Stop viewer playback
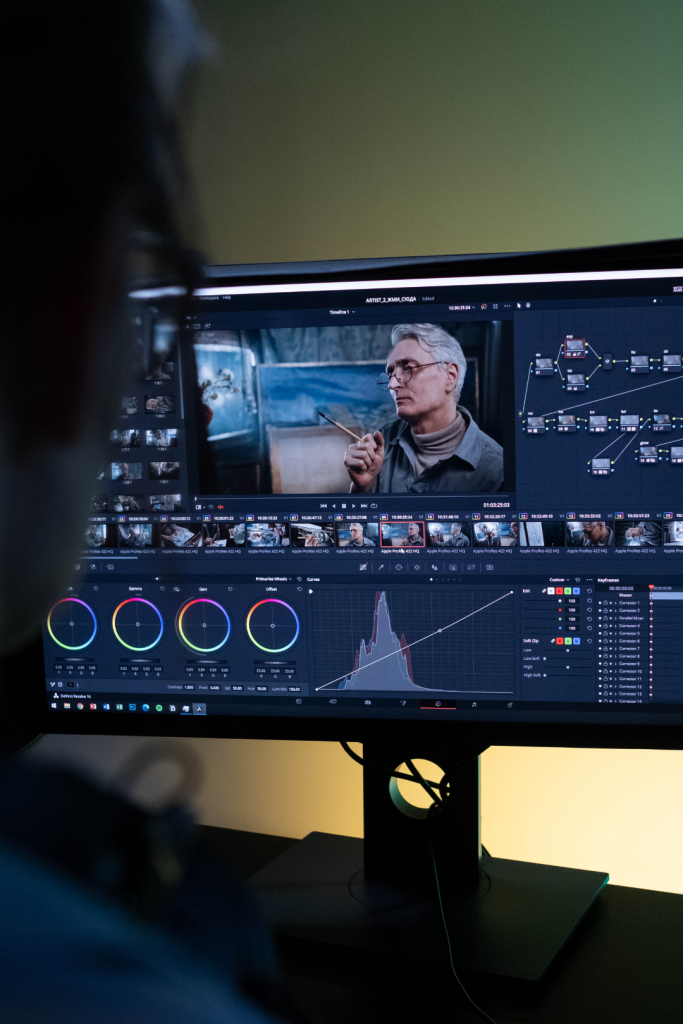This screenshot has height=1024, width=683. 344,505
